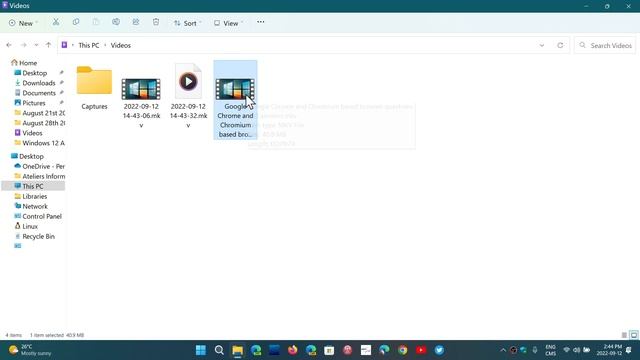Viewport: 640px width, 360px height.
Task: Show hidden system tray icons chevron
Action: point(503,350)
